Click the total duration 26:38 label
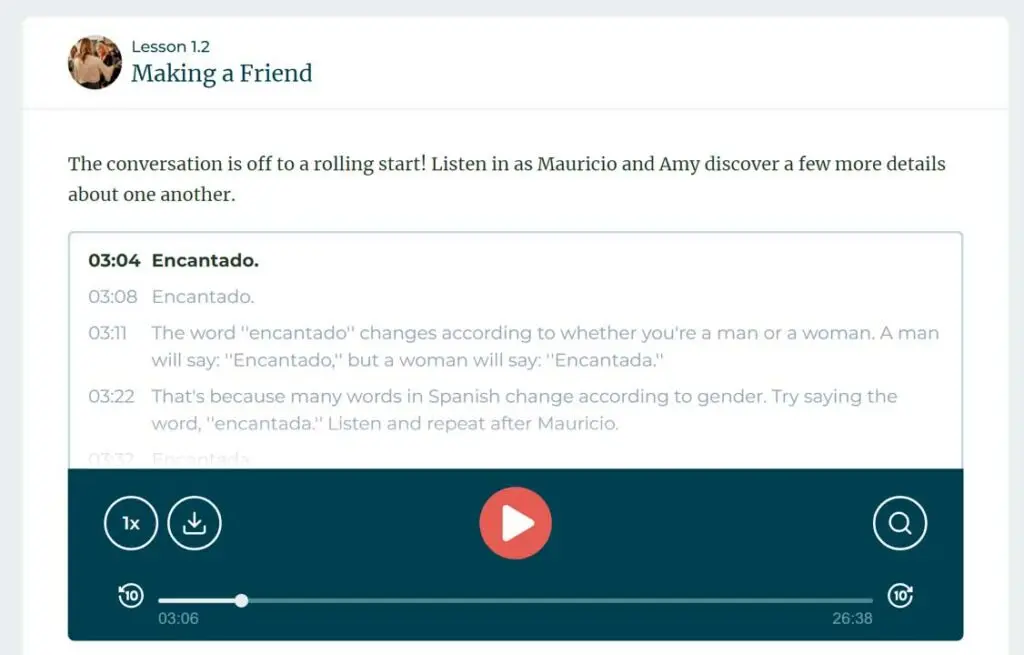 [x=852, y=618]
